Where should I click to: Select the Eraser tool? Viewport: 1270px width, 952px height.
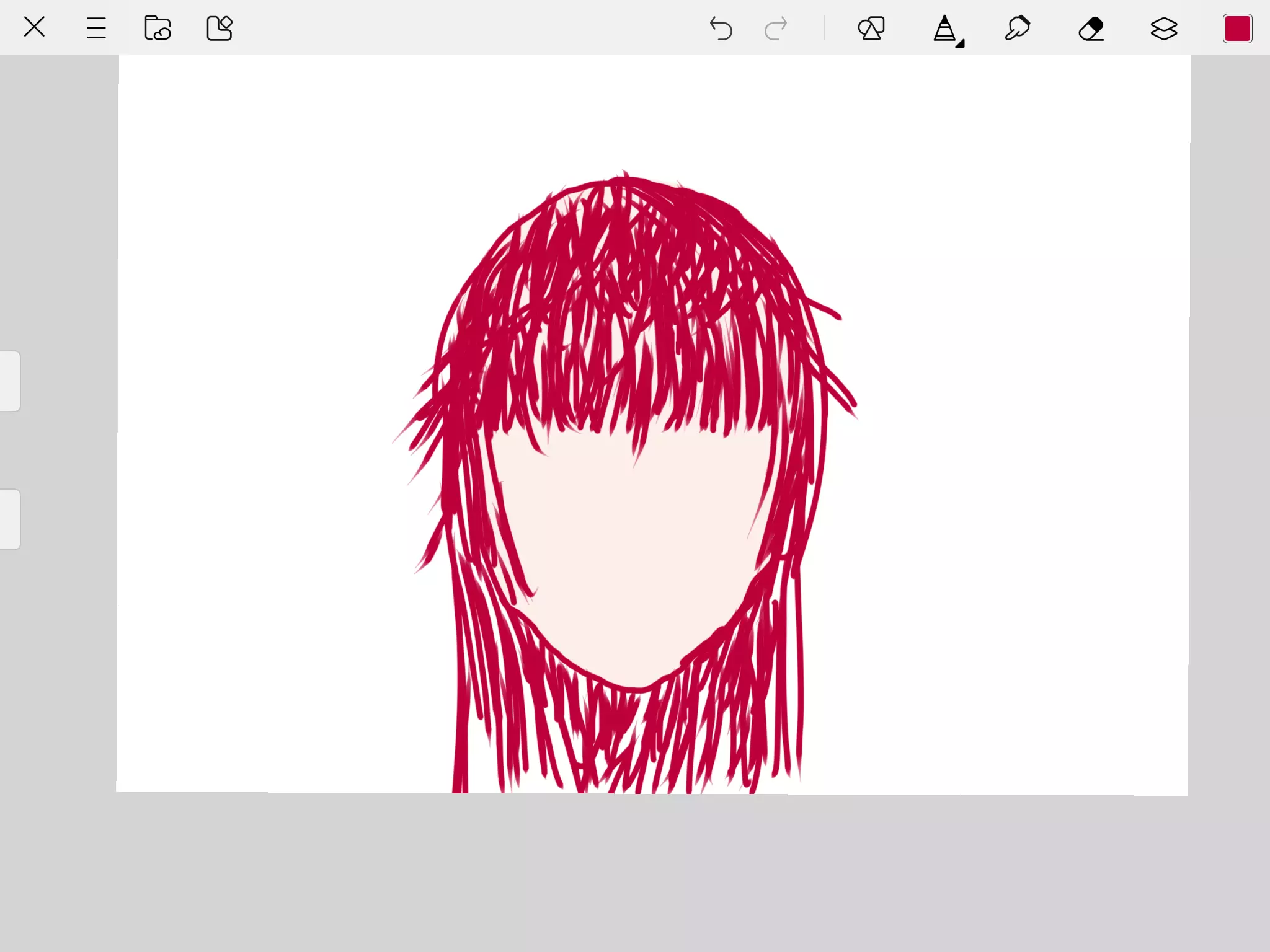tap(1091, 29)
